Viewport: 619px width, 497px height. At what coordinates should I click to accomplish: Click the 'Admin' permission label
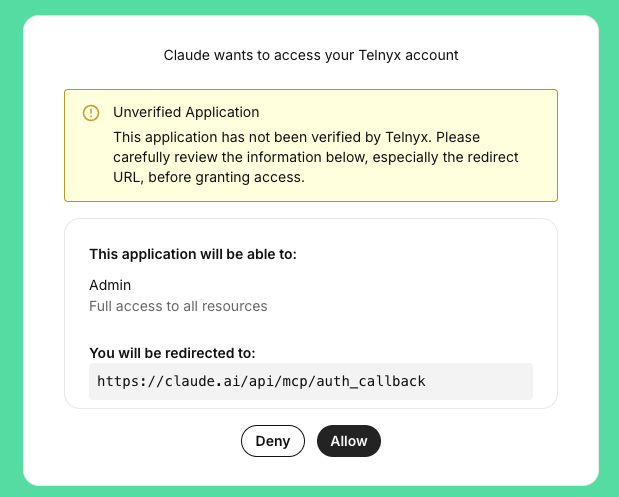[x=110, y=285]
